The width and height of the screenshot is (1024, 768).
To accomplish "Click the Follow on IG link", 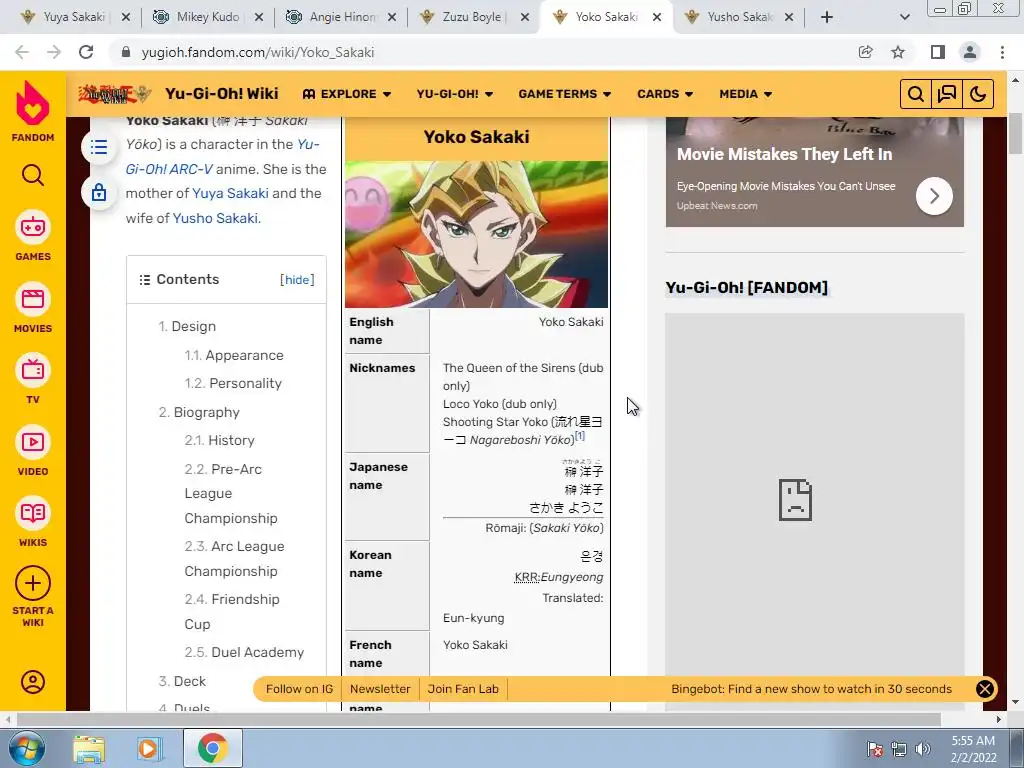I will pyautogui.click(x=299, y=689).
